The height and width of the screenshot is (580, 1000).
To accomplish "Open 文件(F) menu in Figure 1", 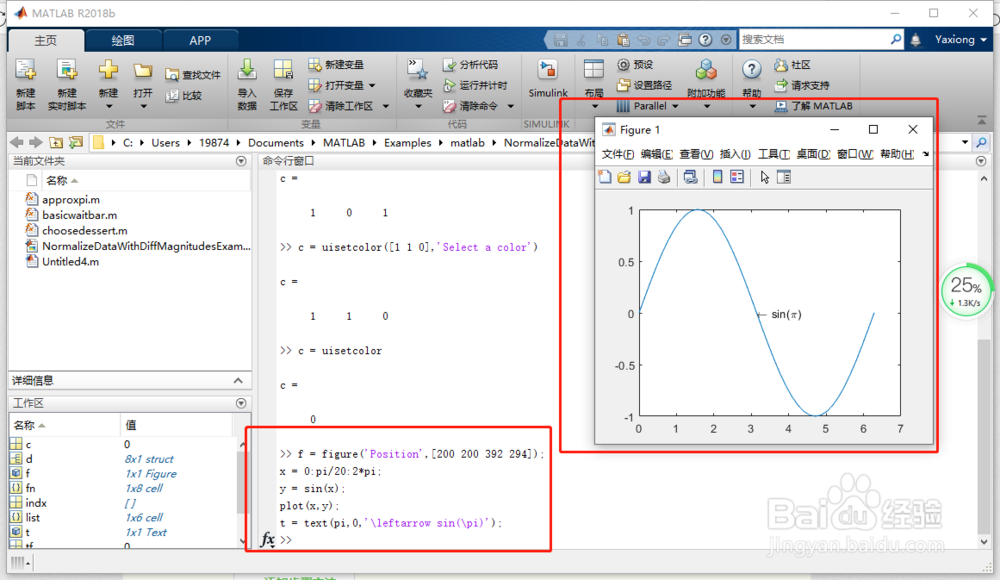I will click(x=618, y=154).
